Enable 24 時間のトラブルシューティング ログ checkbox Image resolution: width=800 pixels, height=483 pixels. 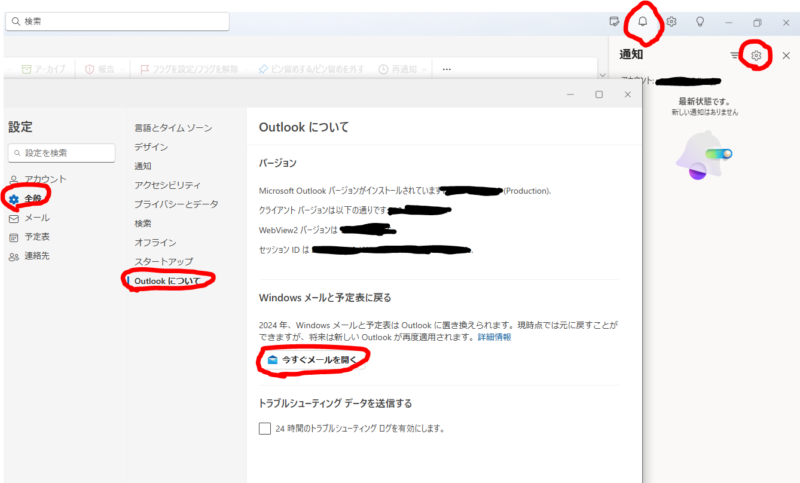tap(265, 428)
